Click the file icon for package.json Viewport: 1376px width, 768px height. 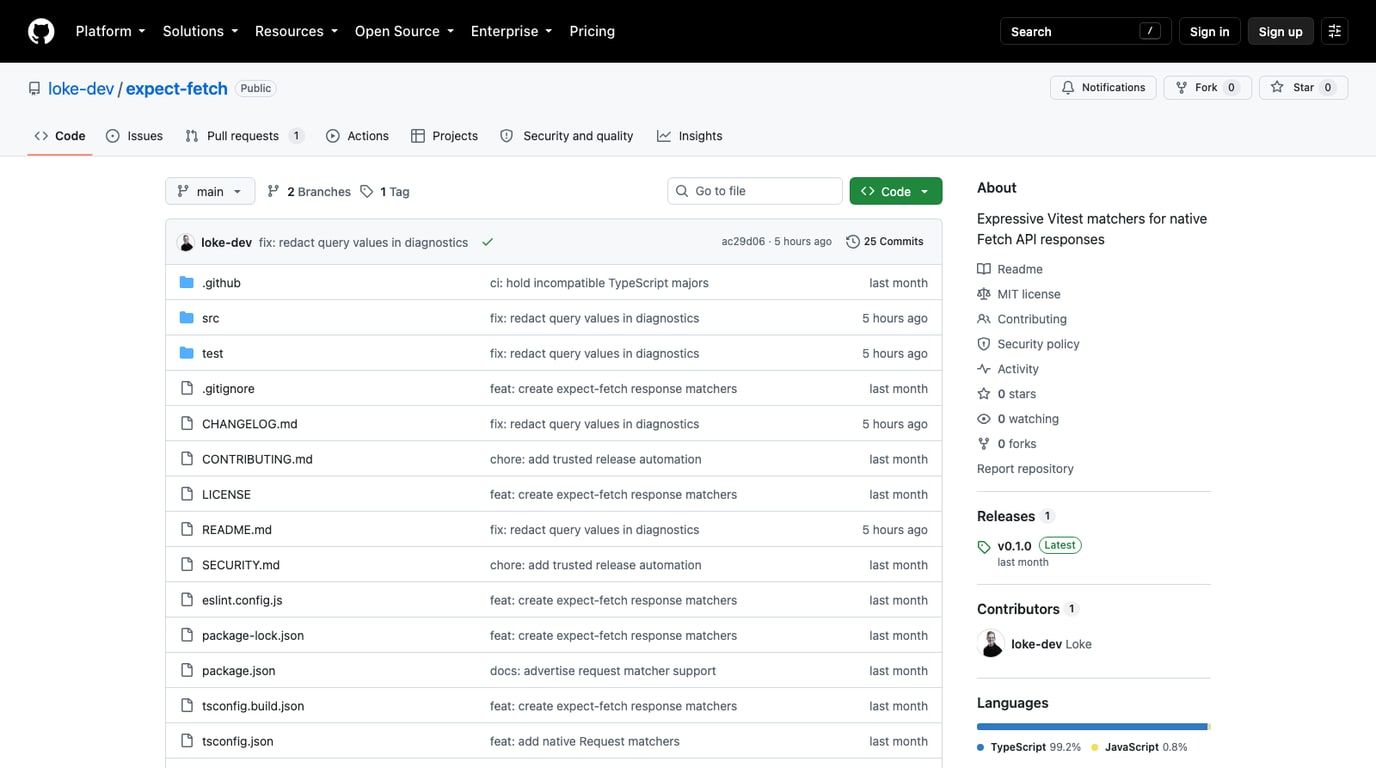[186, 670]
